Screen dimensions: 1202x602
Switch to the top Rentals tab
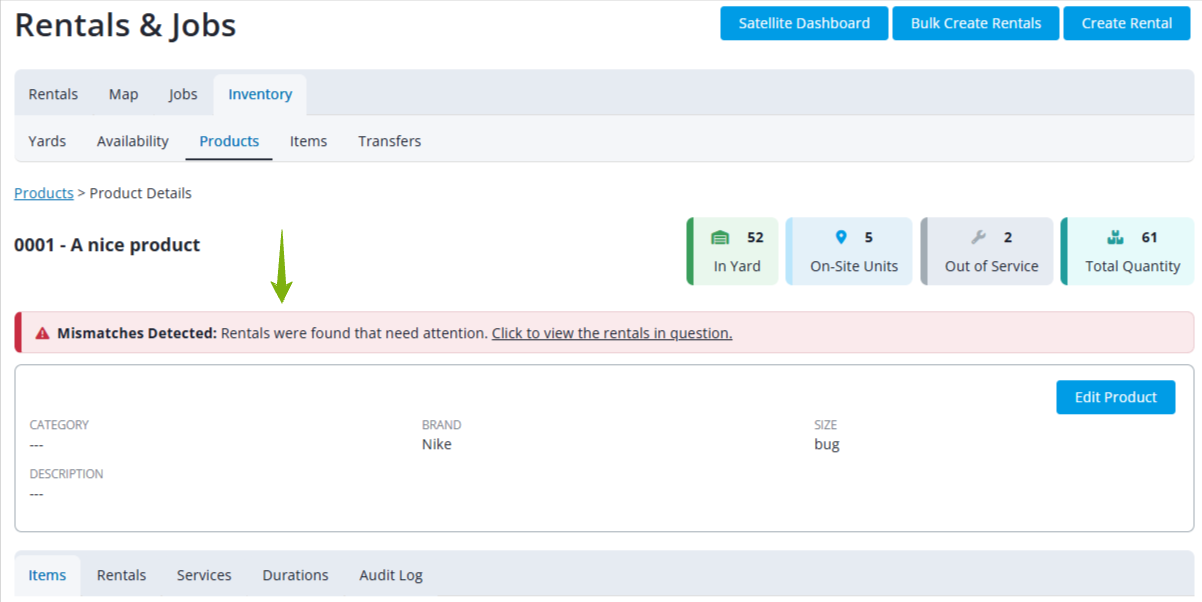coord(53,94)
